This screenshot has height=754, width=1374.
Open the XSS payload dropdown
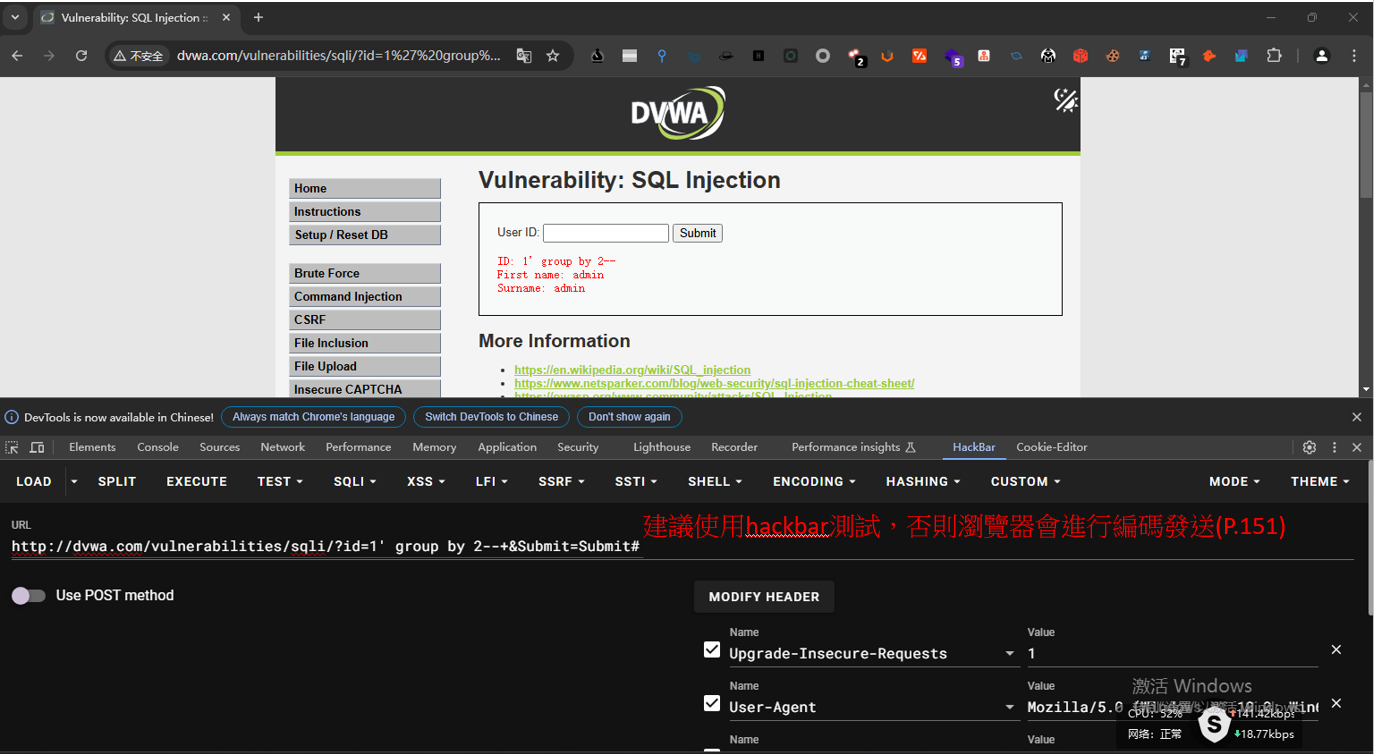(x=427, y=481)
